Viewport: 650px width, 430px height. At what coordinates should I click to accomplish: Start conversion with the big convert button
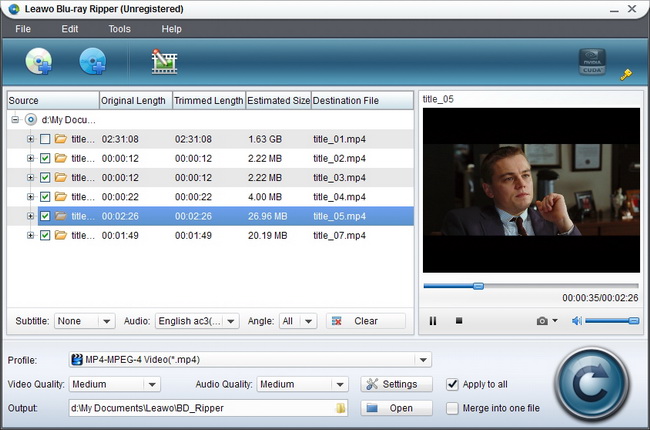pos(592,384)
